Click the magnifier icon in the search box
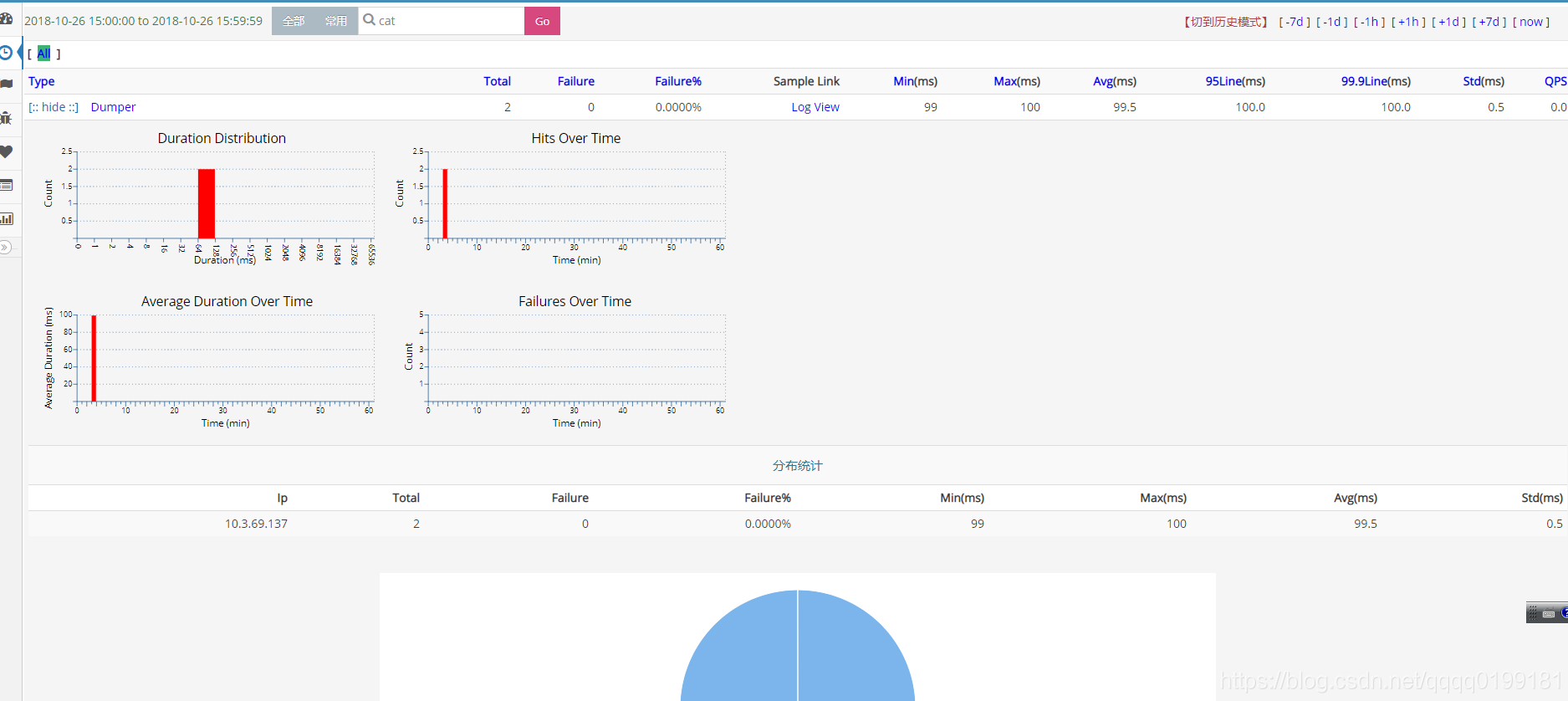The width and height of the screenshot is (1568, 701). (x=369, y=20)
